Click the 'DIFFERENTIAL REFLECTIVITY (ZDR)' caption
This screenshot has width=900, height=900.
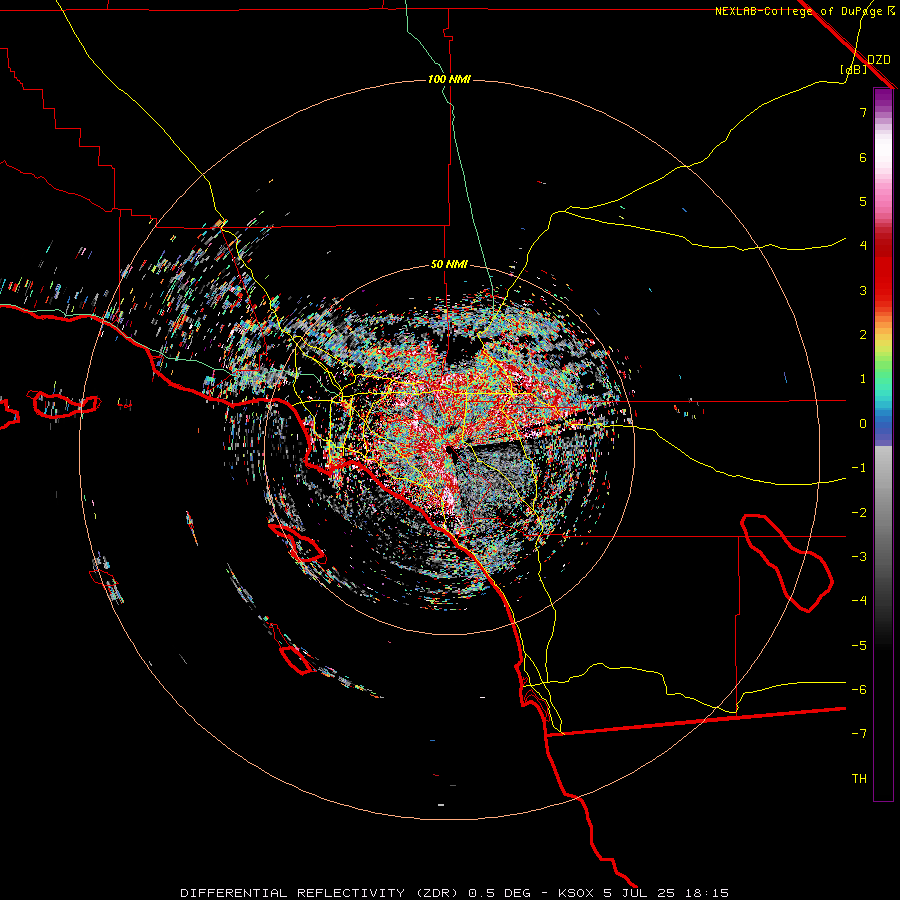319,893
